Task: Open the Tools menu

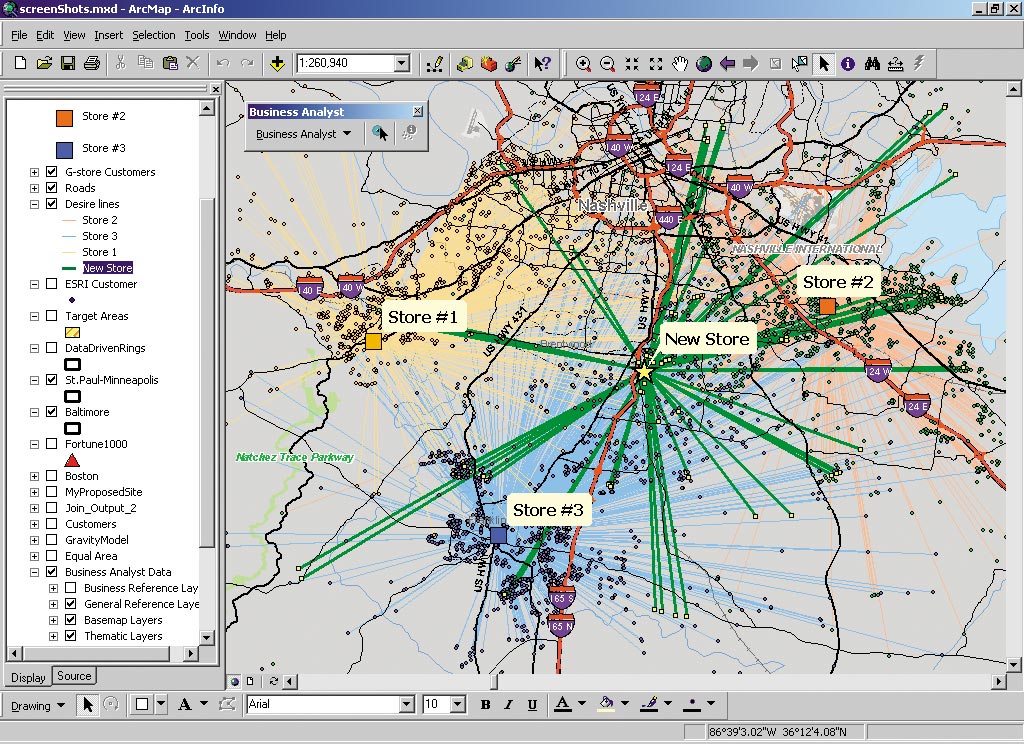Action: [197, 35]
